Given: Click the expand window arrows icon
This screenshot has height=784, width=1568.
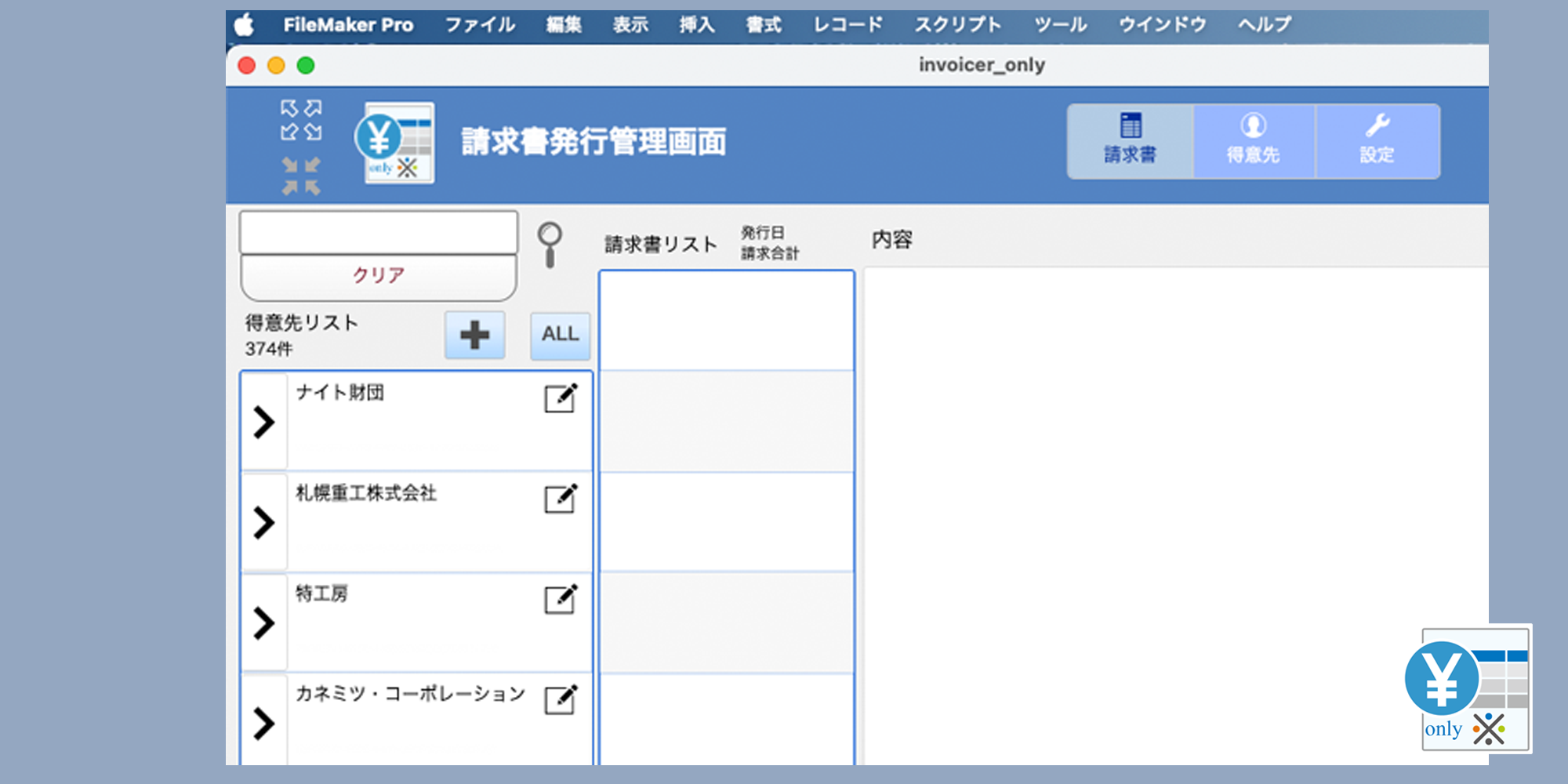Looking at the screenshot, I should pyautogui.click(x=301, y=120).
